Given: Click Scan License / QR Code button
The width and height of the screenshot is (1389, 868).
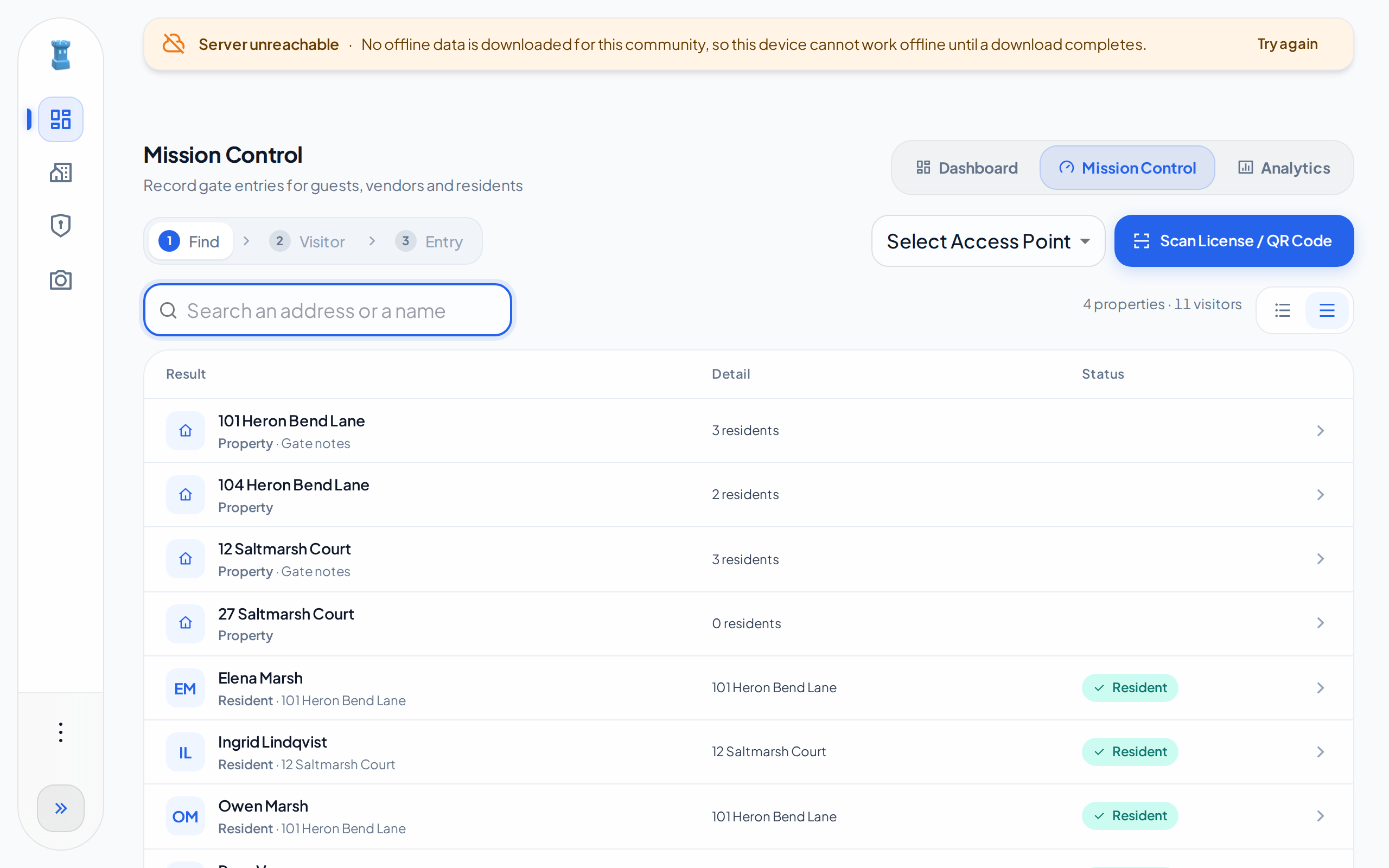Looking at the screenshot, I should 1233,241.
